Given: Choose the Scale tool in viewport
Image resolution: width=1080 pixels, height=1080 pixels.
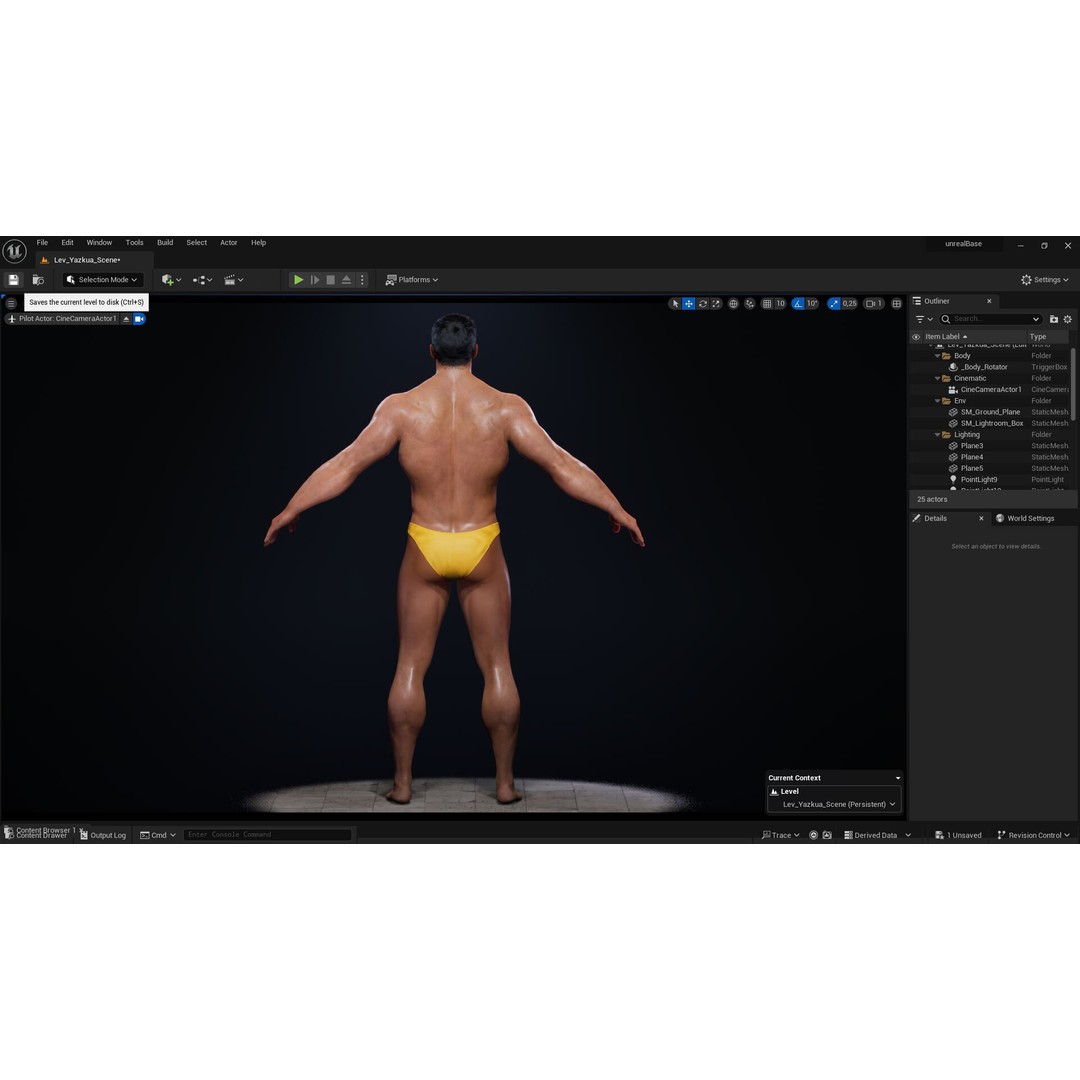Looking at the screenshot, I should click(x=716, y=304).
